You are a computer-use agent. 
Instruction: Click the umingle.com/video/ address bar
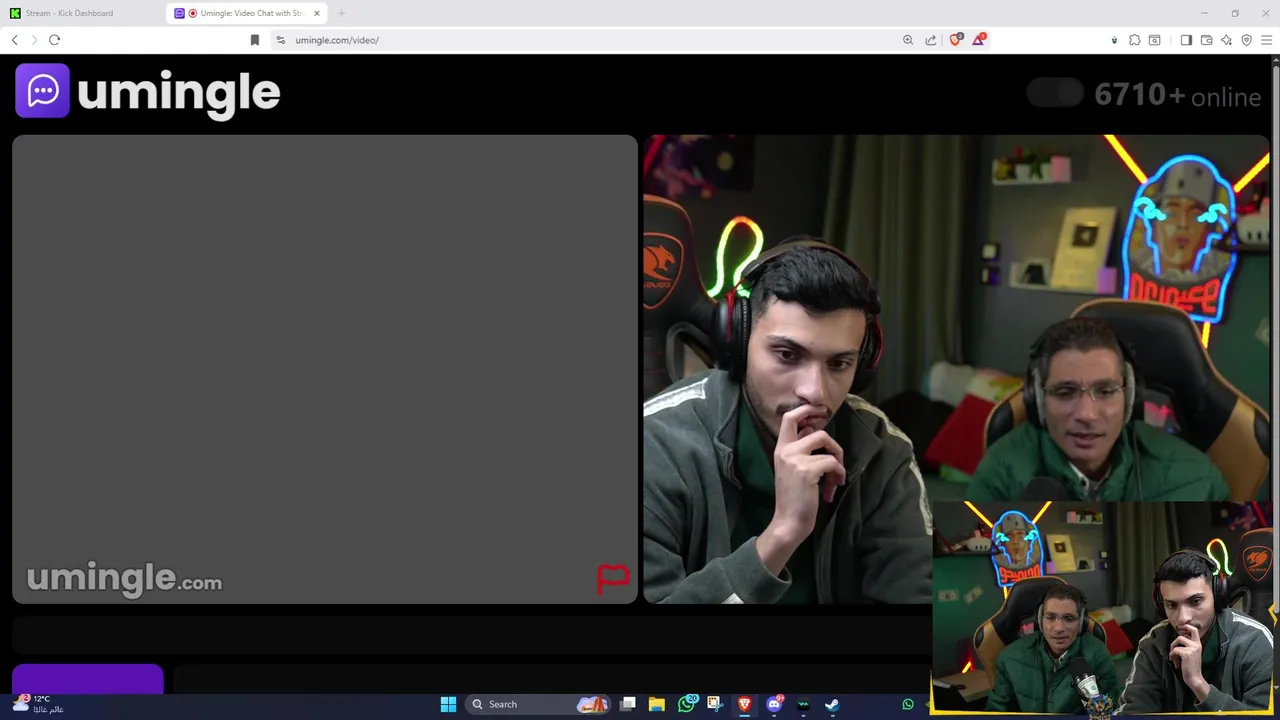pyautogui.click(x=590, y=40)
